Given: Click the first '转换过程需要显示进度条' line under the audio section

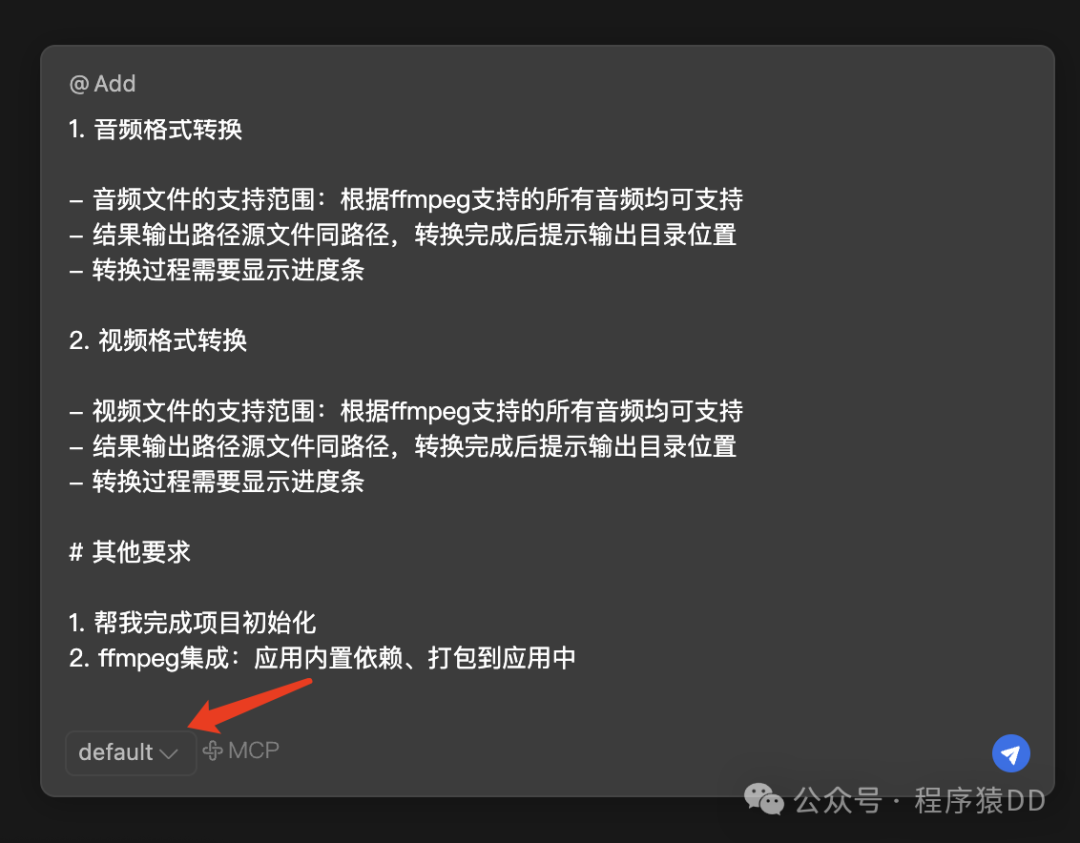Looking at the screenshot, I should (x=217, y=270).
